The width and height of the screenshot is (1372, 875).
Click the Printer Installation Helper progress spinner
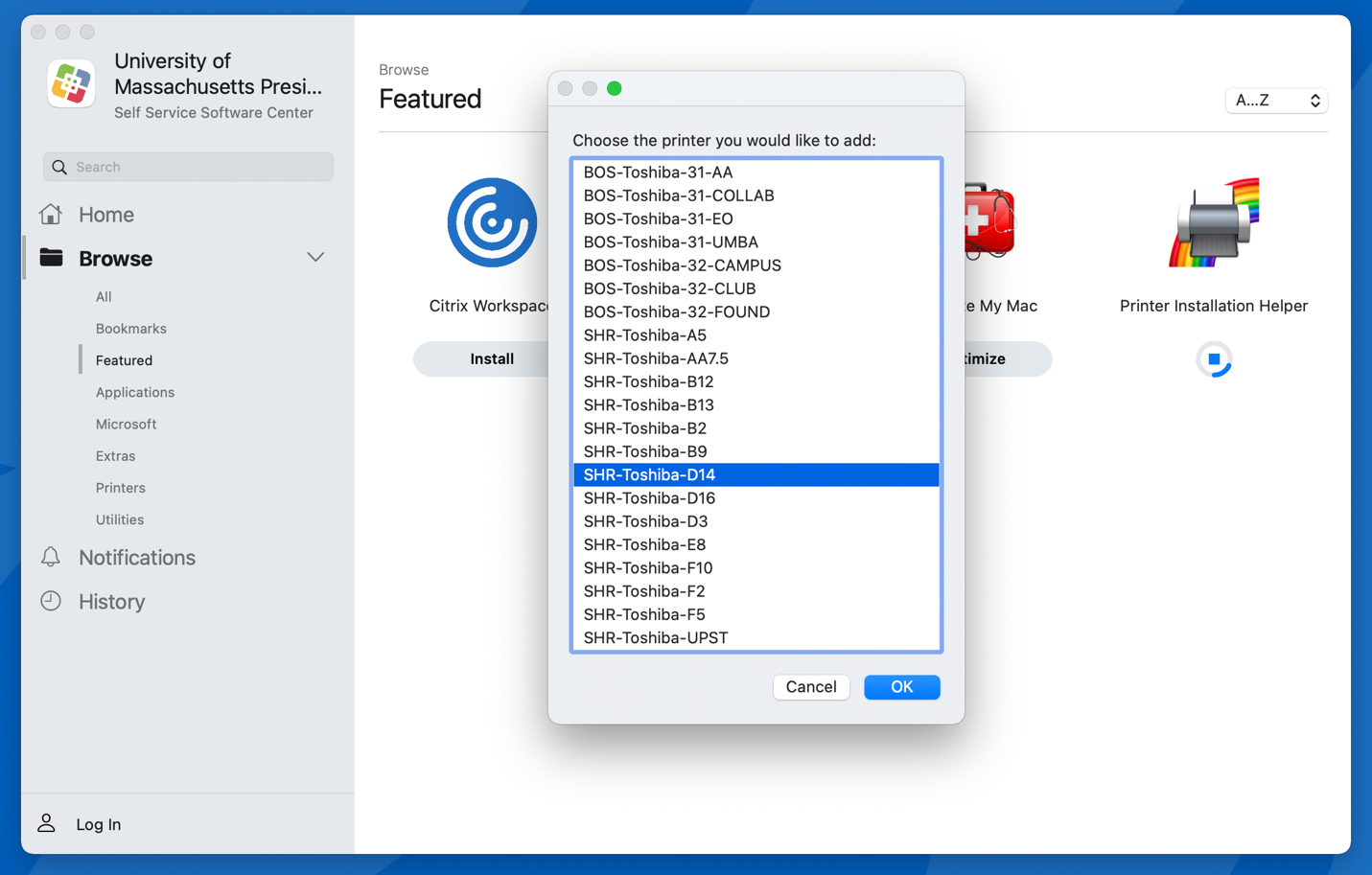coord(1214,359)
